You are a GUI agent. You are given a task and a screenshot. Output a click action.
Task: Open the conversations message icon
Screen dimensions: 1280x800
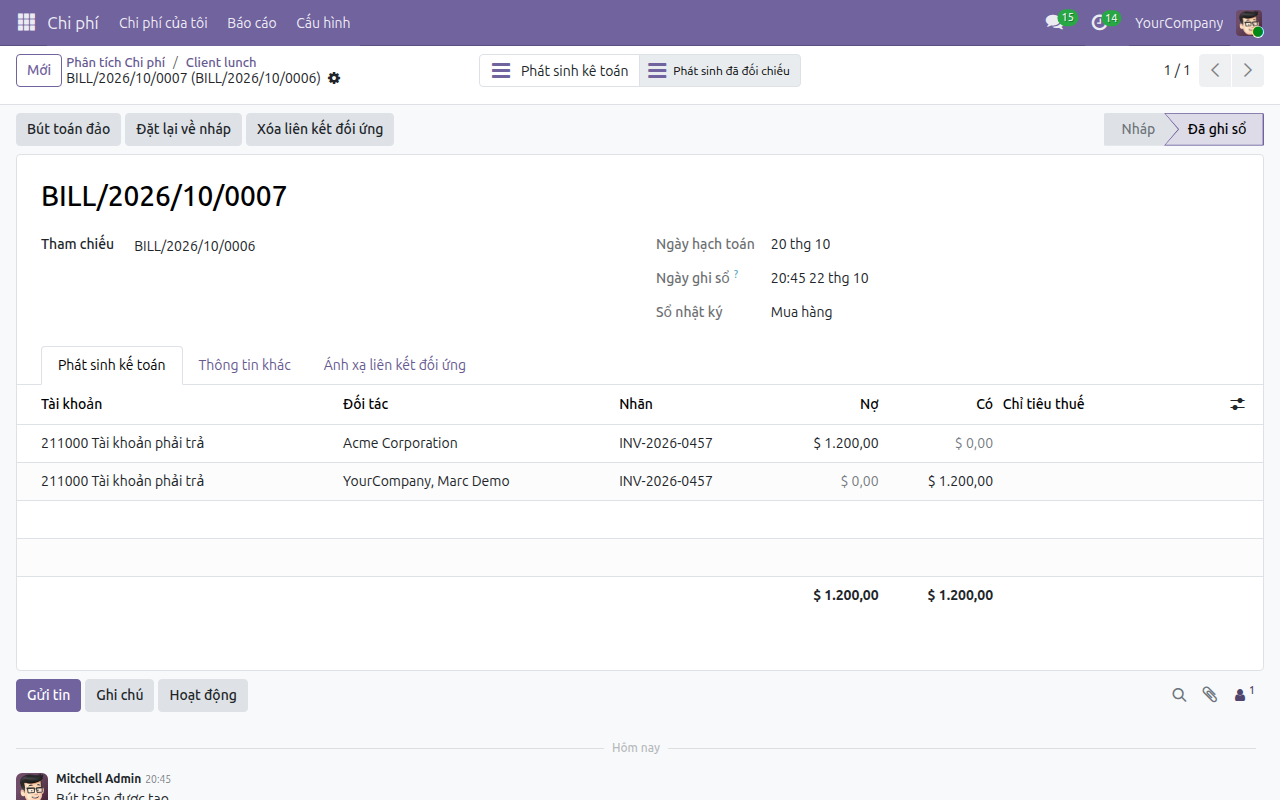pyautogui.click(x=1054, y=22)
